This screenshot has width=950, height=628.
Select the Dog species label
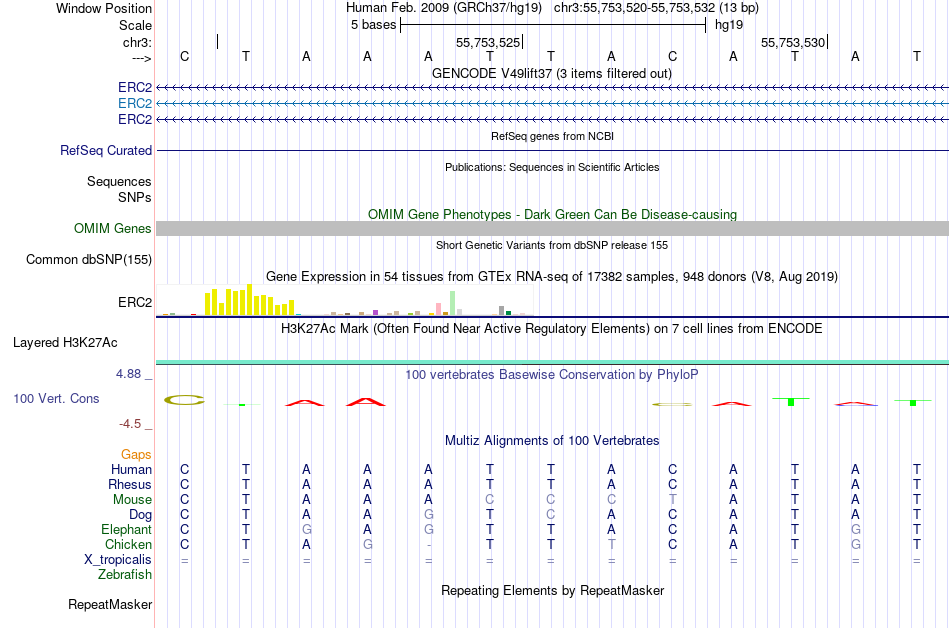pos(140,515)
